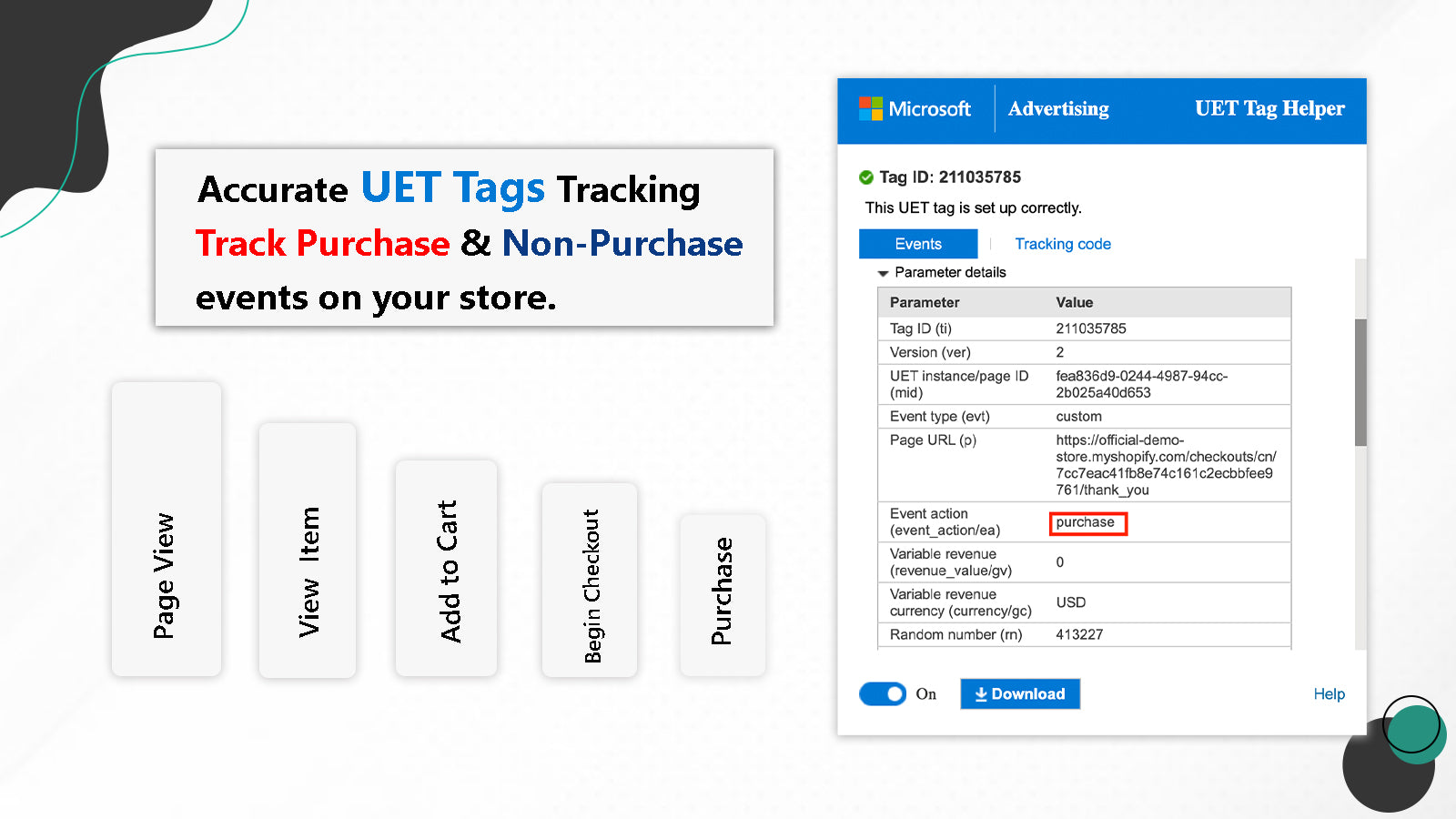Click the Microsoft logo icon
This screenshot has width=1456, height=819.
click(x=869, y=108)
